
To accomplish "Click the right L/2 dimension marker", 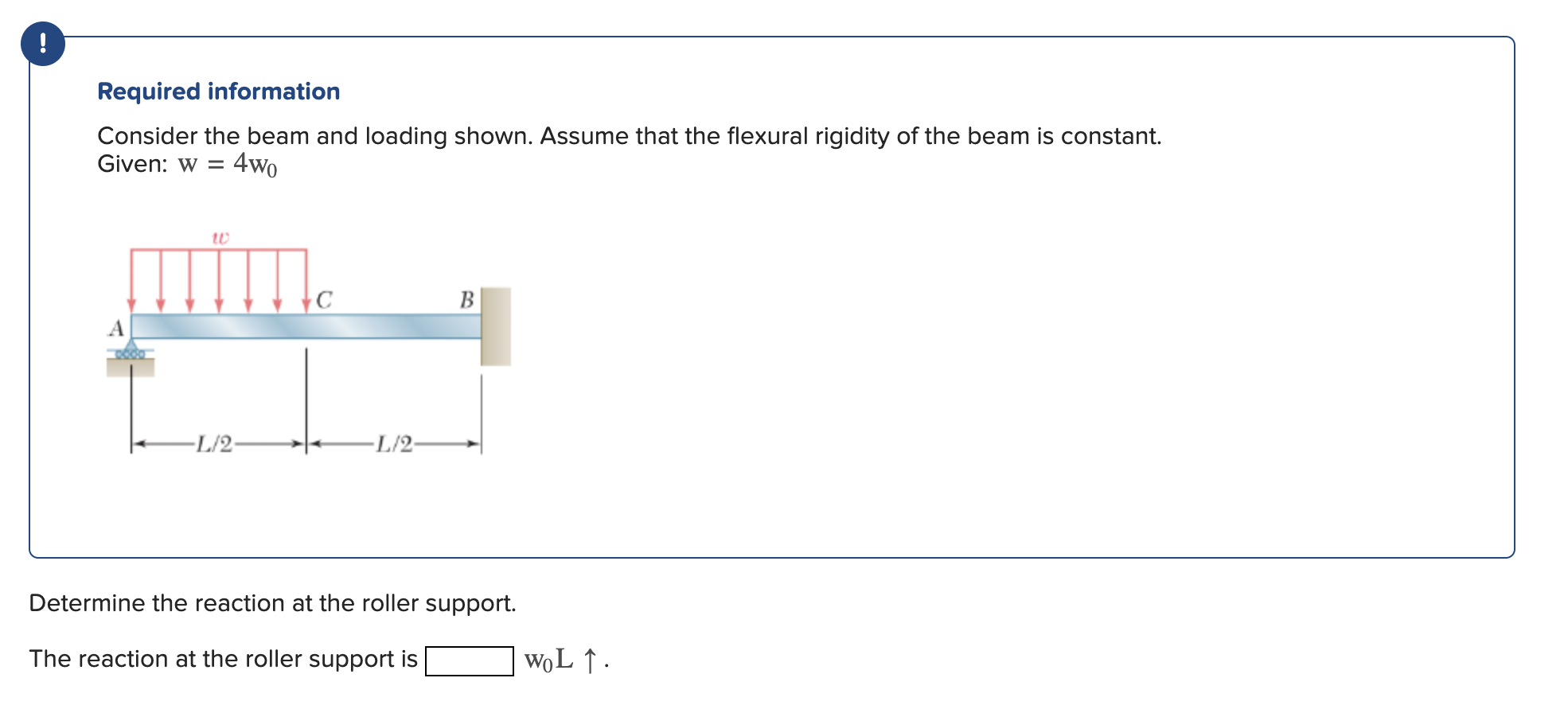I will click(396, 443).
